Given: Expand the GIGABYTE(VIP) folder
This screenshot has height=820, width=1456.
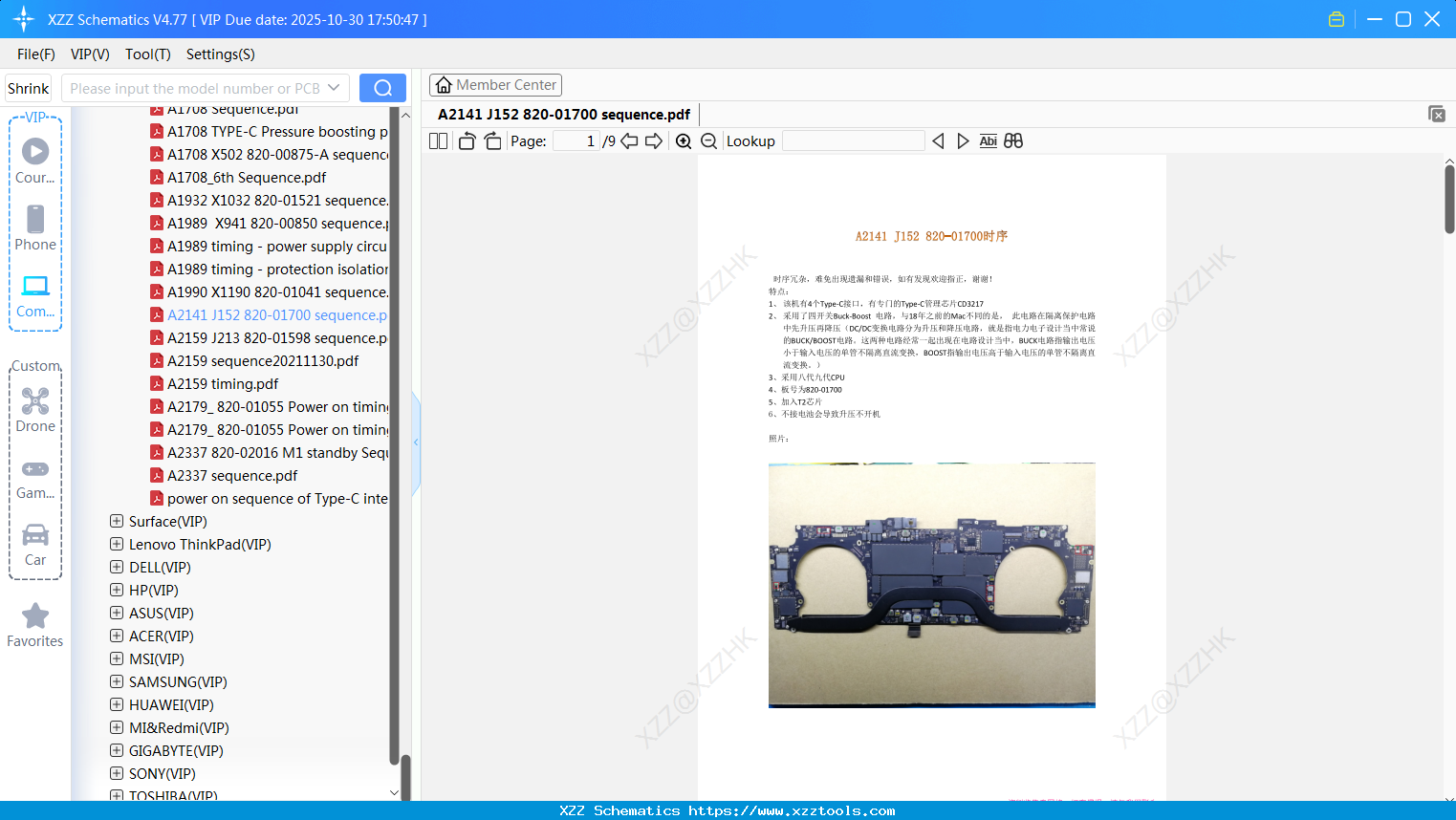Looking at the screenshot, I should (x=117, y=750).
